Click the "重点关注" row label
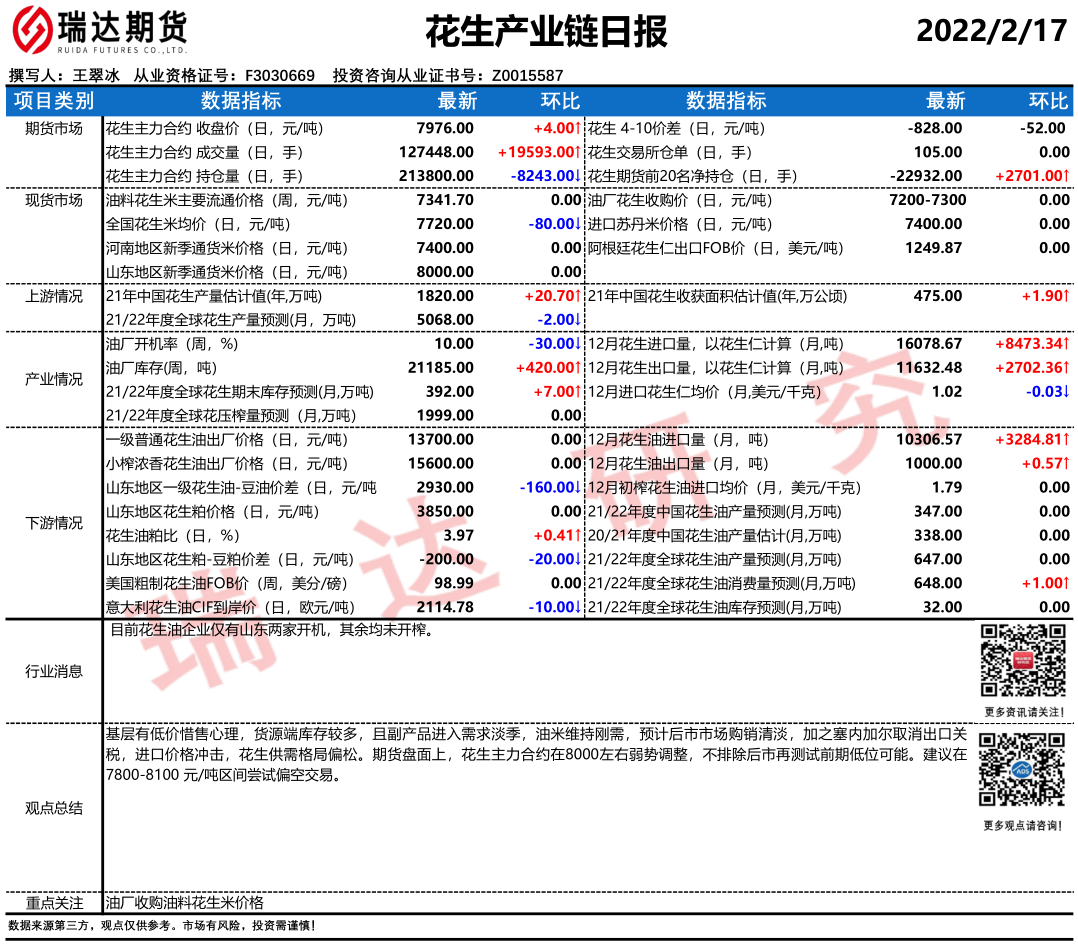1078x945 pixels. click(x=54, y=902)
